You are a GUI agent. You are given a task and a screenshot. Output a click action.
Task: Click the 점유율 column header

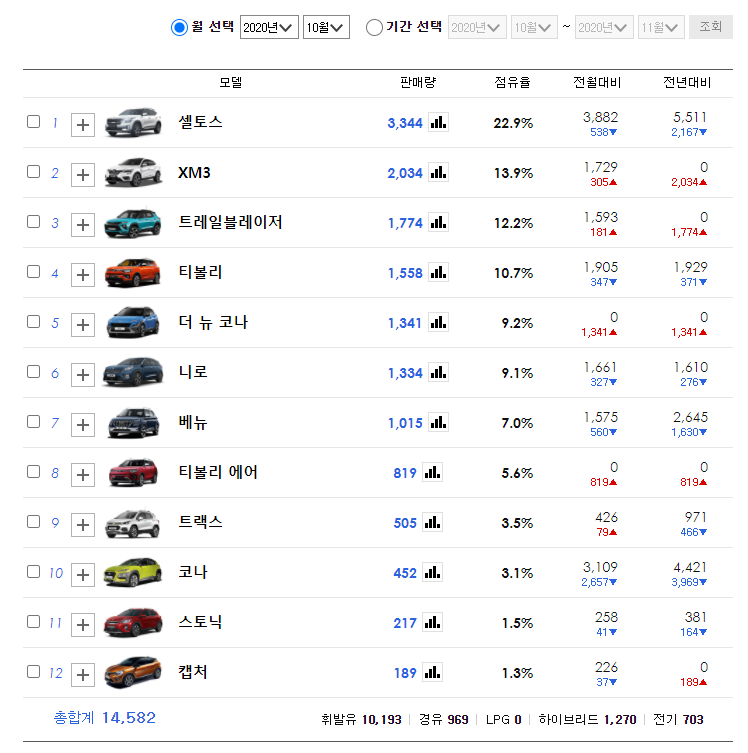512,83
